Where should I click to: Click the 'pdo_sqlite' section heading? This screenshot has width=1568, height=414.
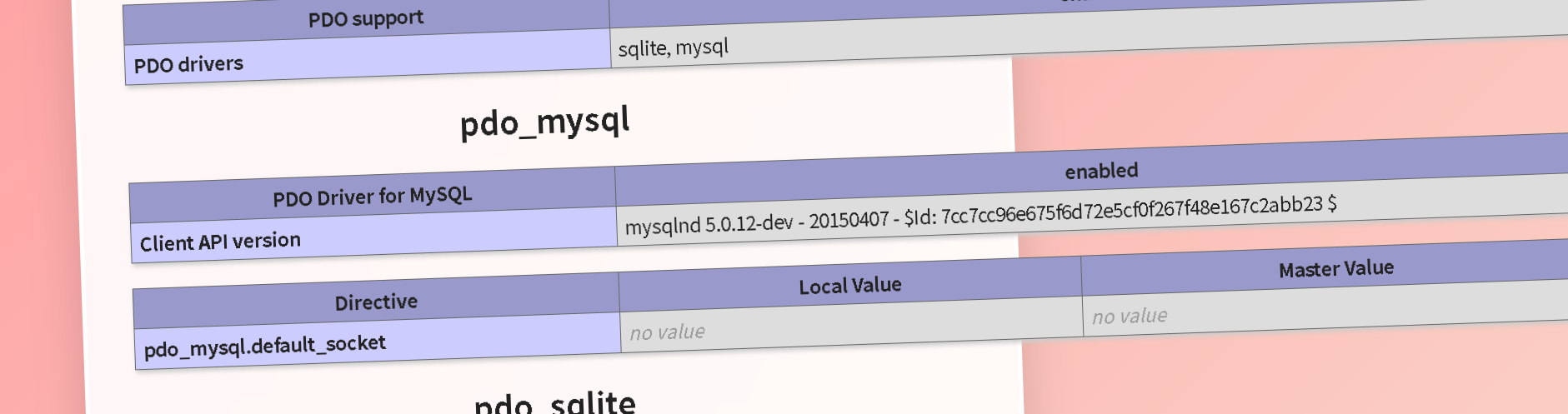click(x=555, y=402)
